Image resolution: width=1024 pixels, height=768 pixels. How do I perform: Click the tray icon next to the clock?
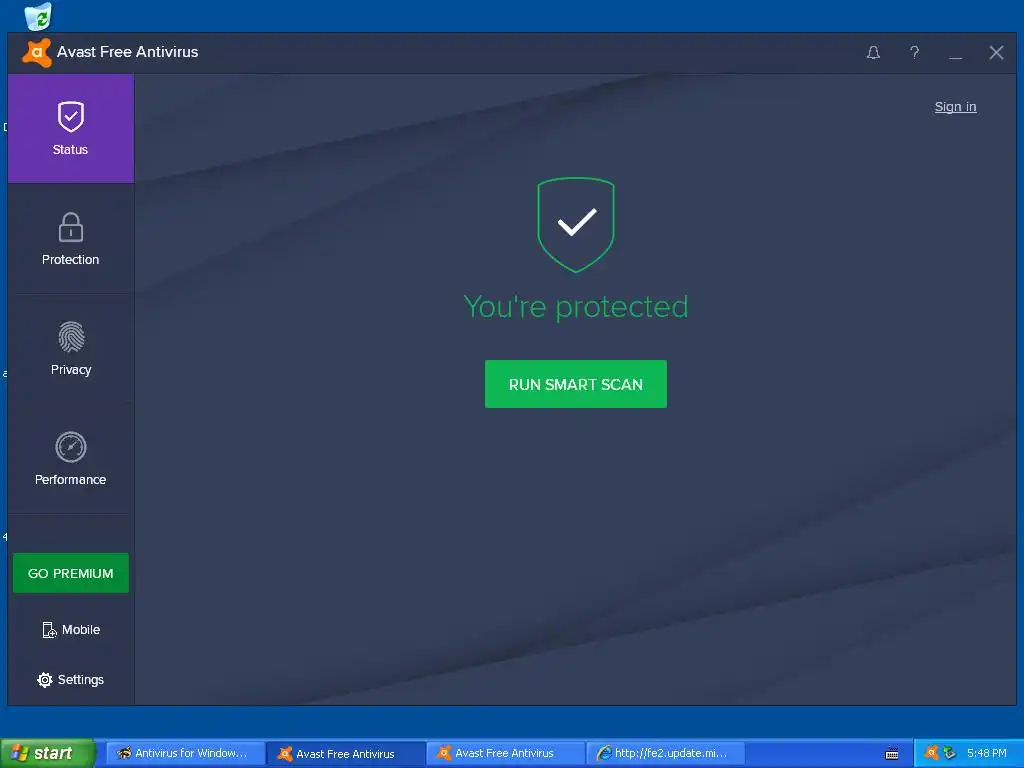(x=950, y=753)
